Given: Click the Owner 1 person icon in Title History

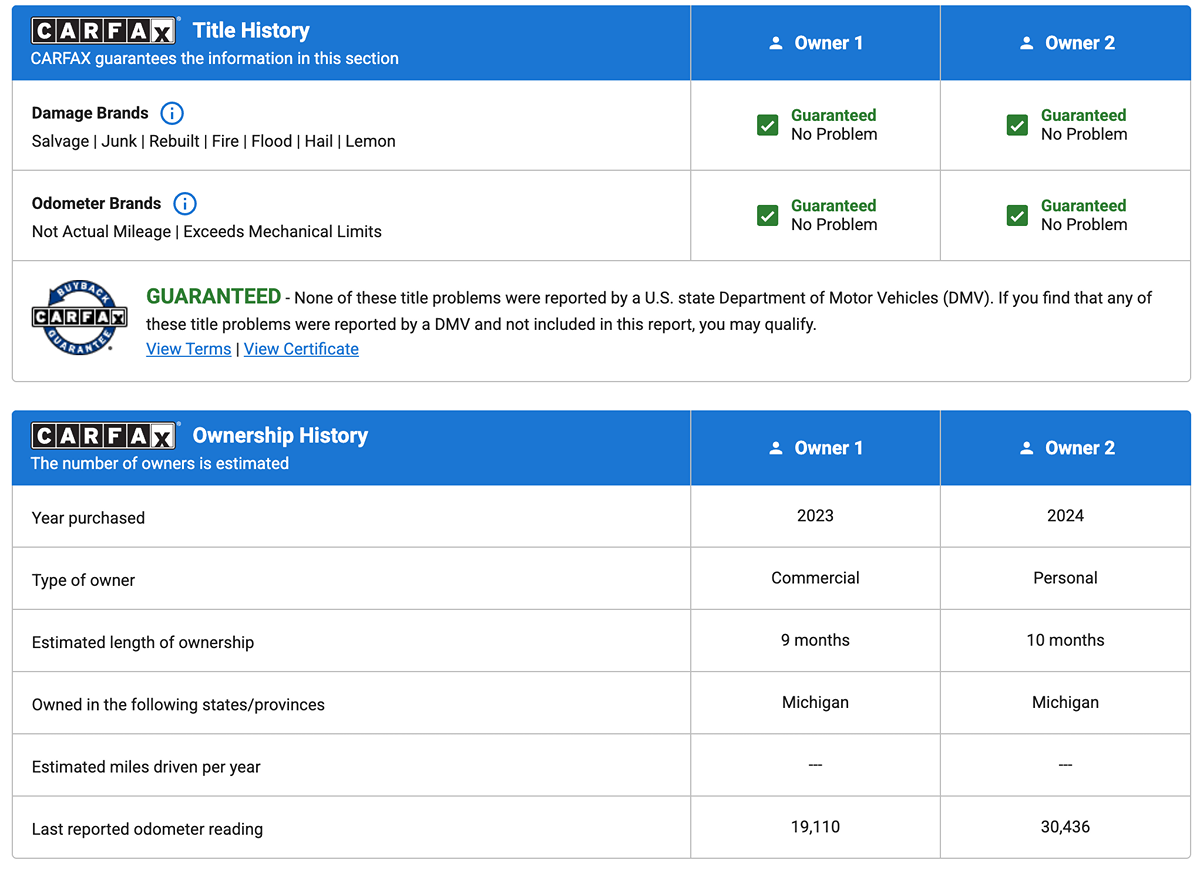Looking at the screenshot, I should (776, 43).
